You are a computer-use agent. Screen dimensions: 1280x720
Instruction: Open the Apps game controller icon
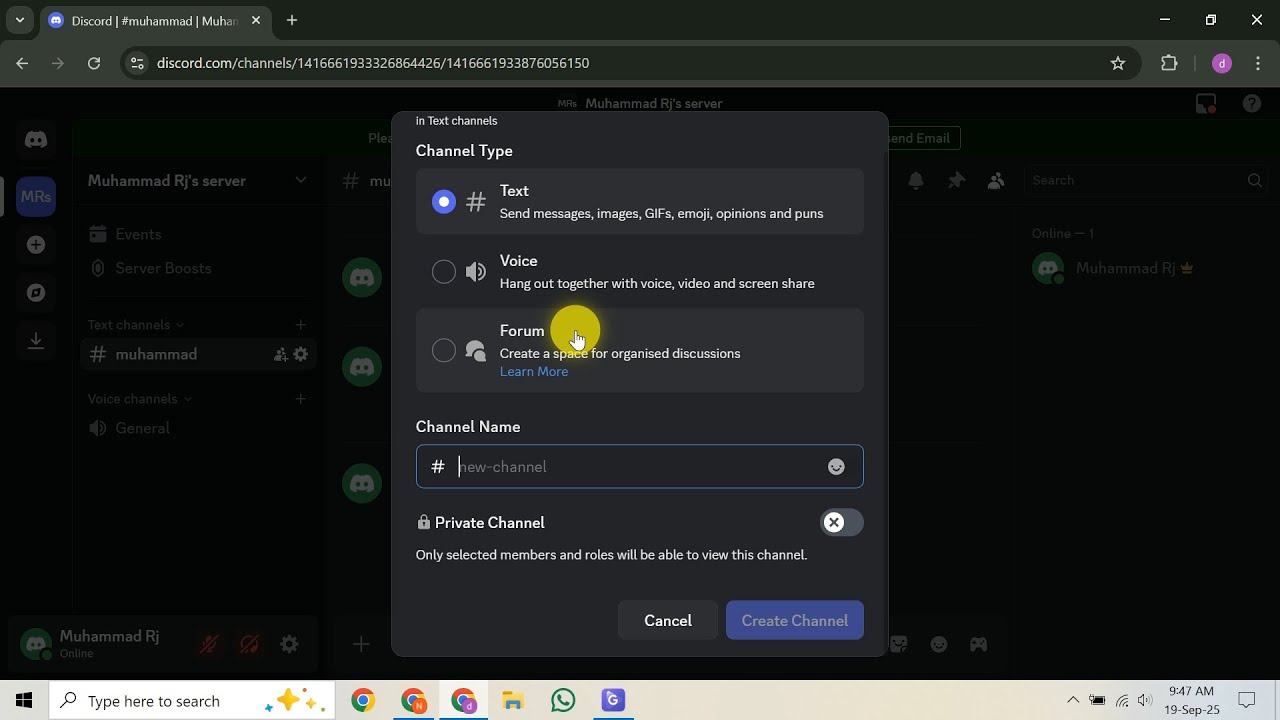click(978, 645)
